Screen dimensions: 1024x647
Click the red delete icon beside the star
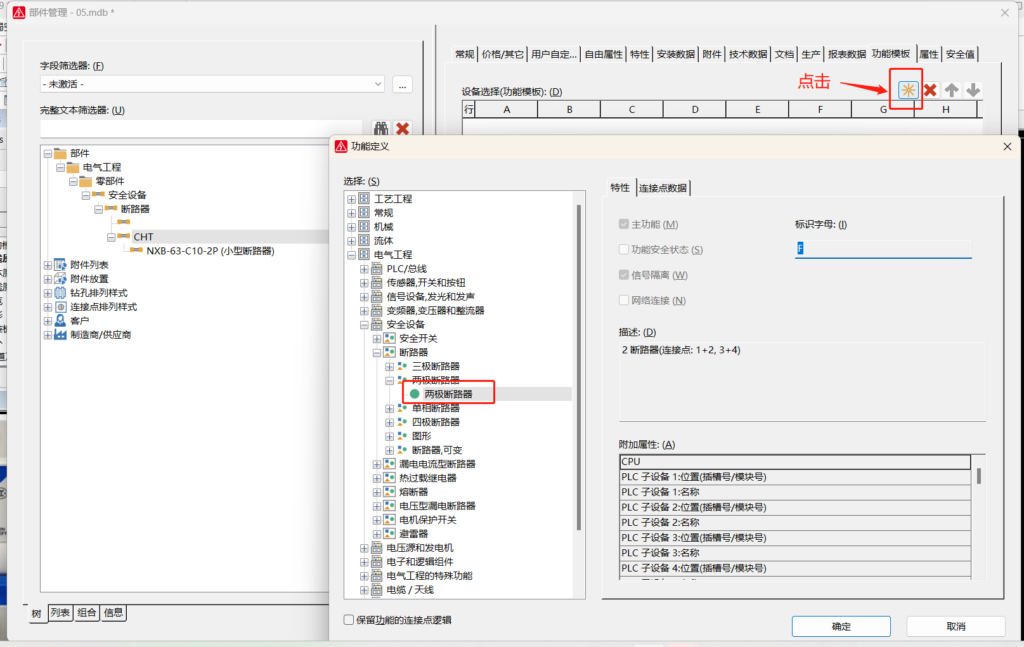(930, 90)
